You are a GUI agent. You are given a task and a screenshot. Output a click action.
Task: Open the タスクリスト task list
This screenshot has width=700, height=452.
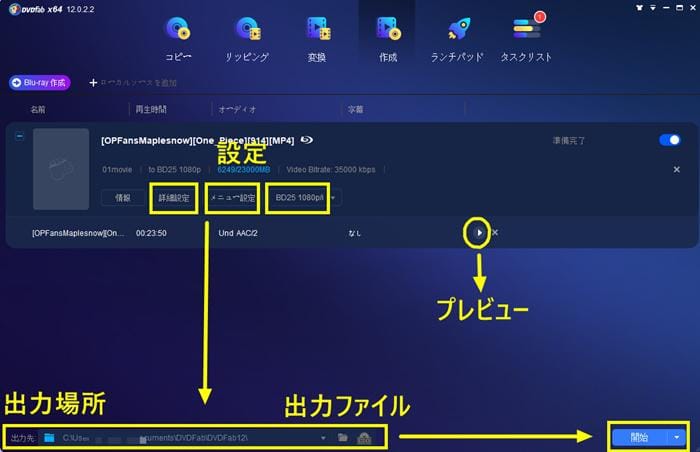coord(526,39)
